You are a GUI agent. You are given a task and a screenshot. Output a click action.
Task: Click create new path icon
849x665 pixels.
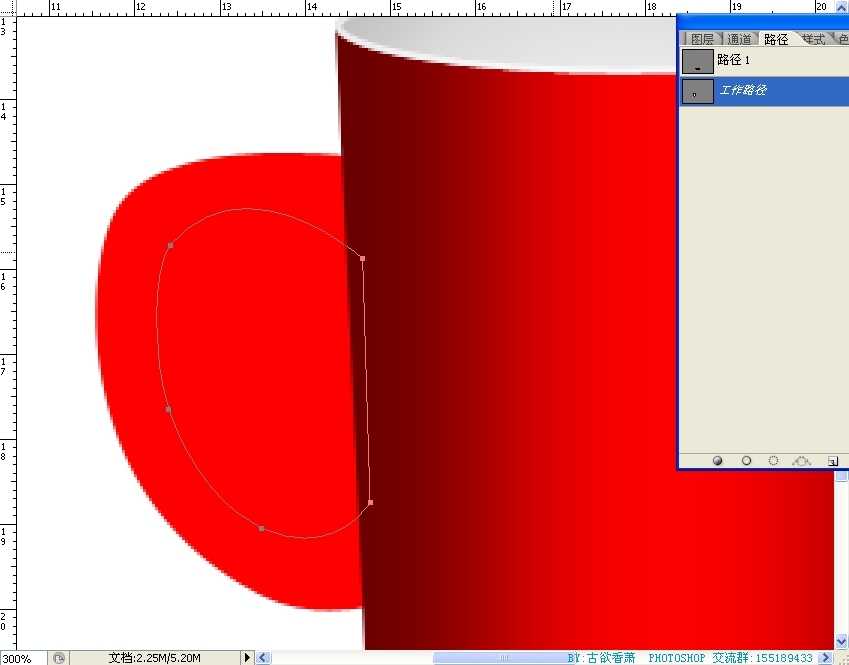tap(831, 461)
